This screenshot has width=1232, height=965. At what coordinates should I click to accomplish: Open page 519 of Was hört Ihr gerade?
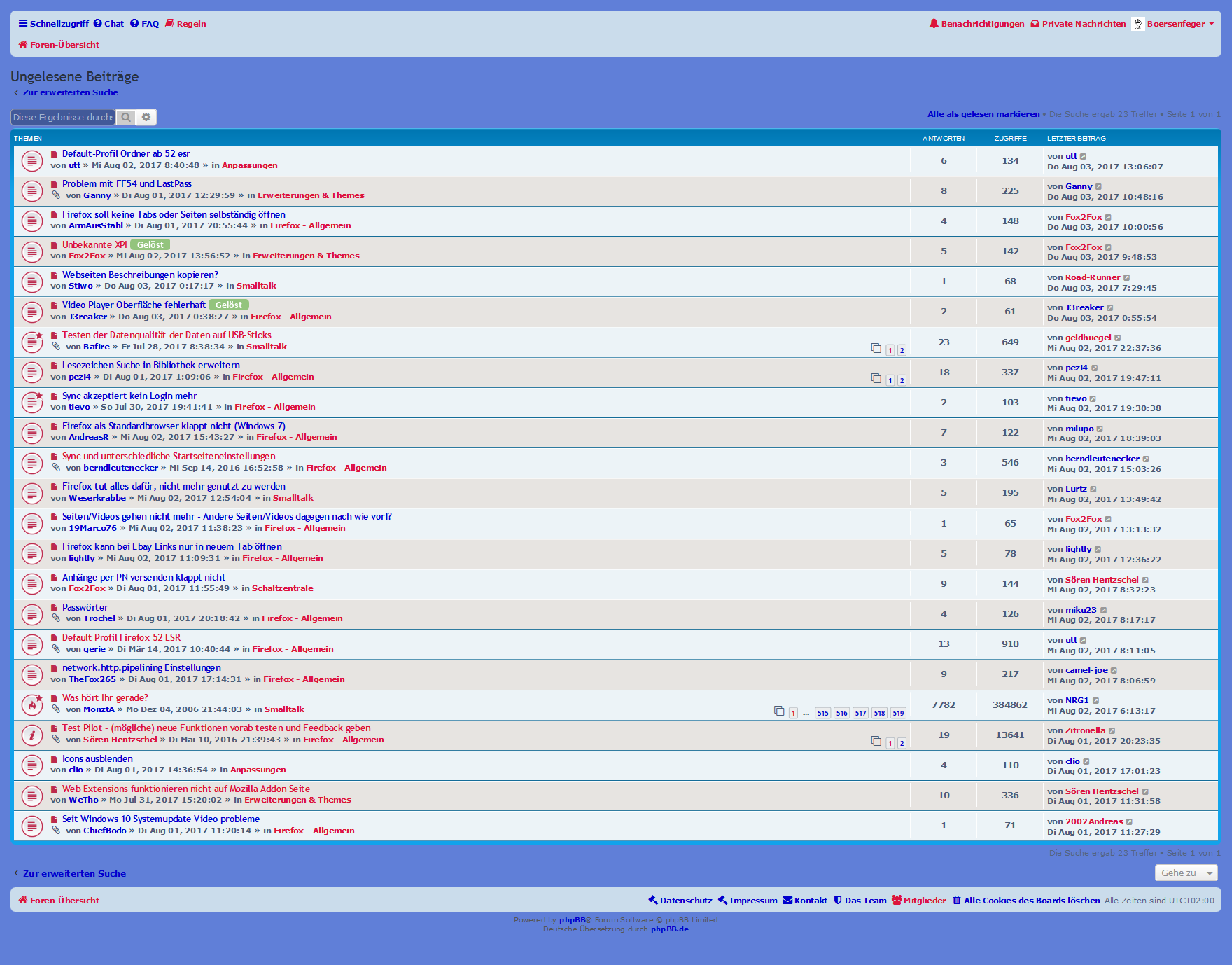pyautogui.click(x=898, y=713)
